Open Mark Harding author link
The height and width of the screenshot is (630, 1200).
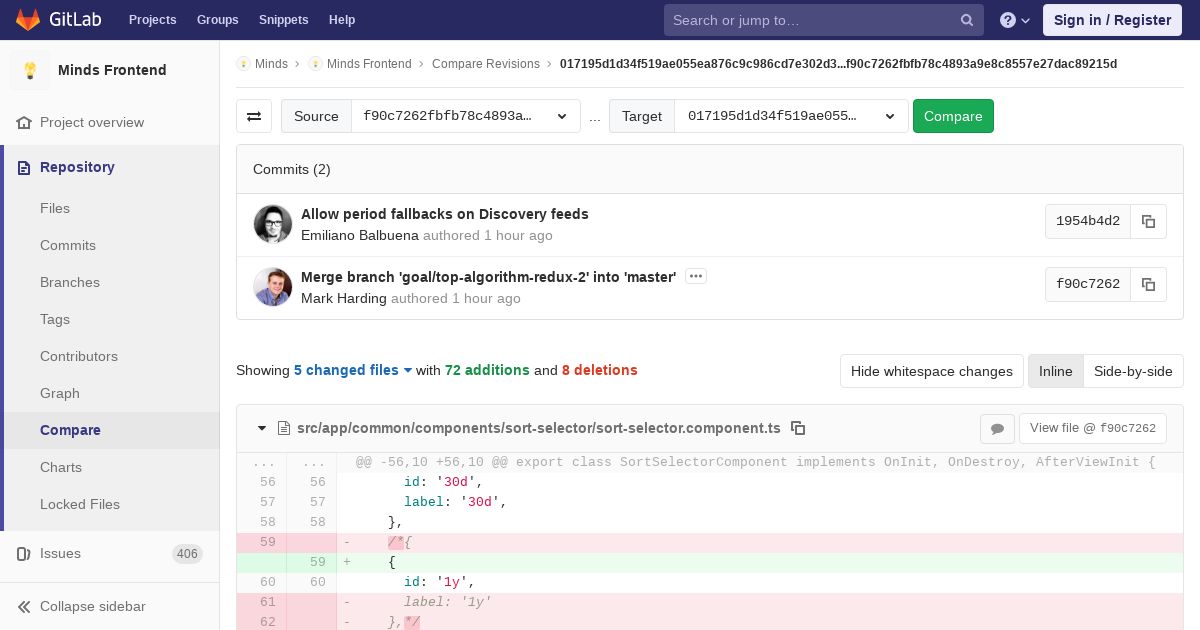(x=344, y=298)
